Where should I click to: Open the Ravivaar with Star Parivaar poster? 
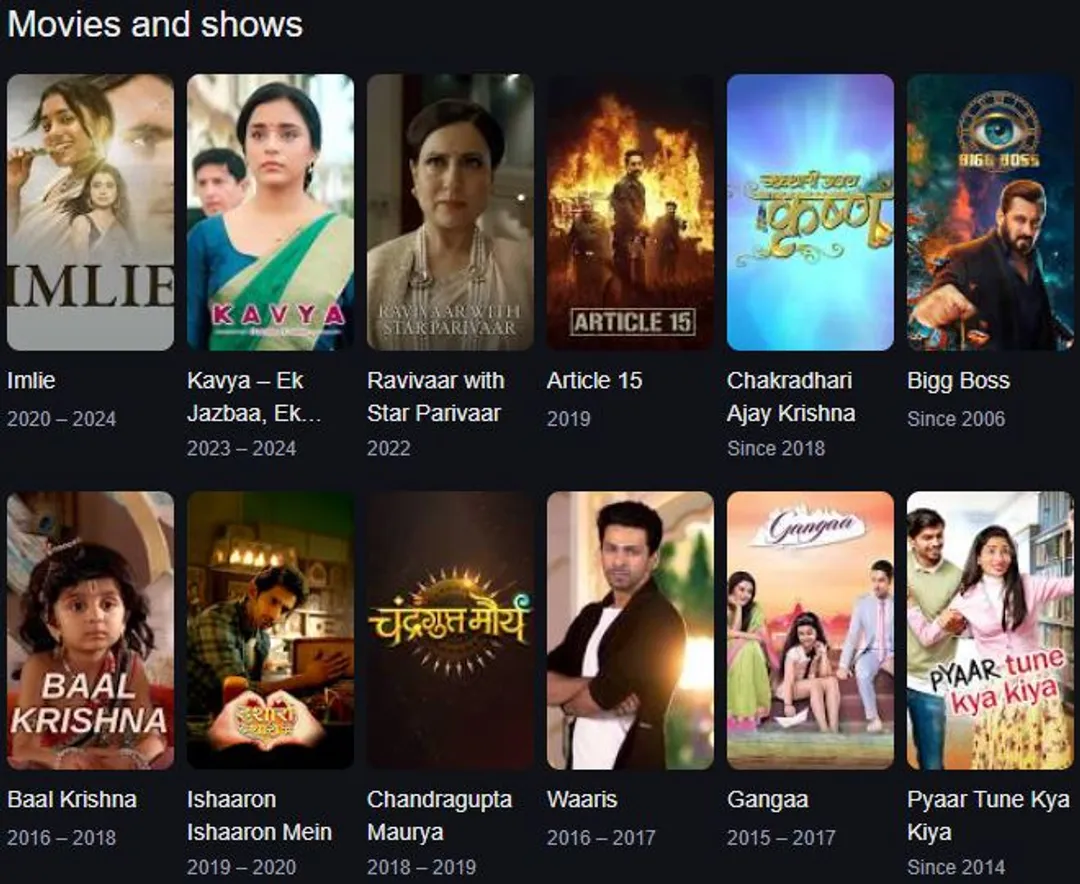click(450, 212)
